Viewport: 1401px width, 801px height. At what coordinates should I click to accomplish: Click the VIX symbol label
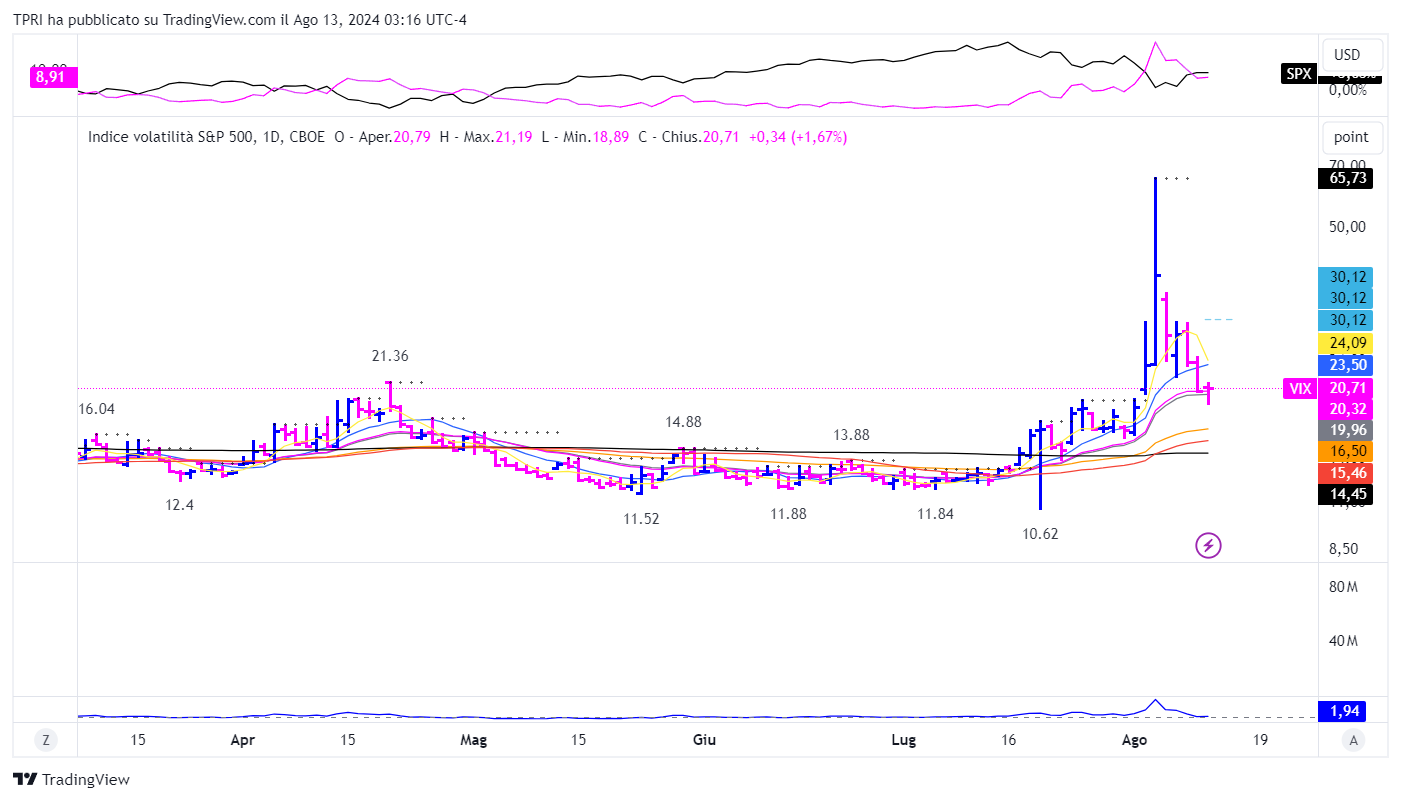click(x=1298, y=388)
